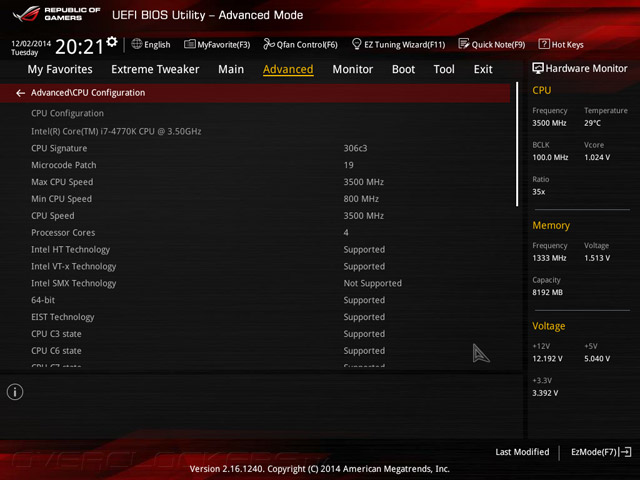Click the 8192 MB capacity value
Viewport: 640px width, 480px height.
[547, 292]
